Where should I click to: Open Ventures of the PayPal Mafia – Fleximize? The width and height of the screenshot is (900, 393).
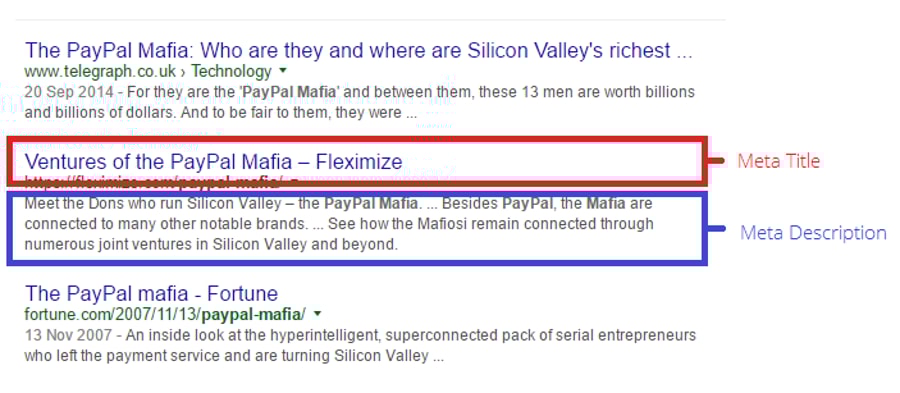[214, 162]
